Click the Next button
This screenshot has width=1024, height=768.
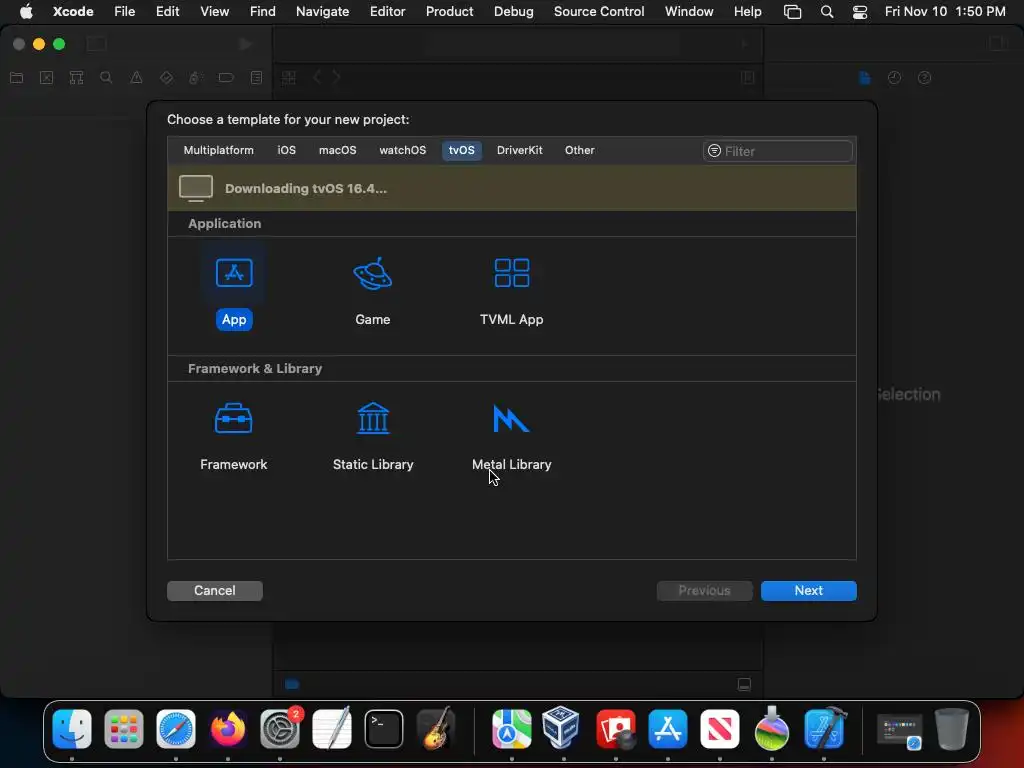(808, 590)
